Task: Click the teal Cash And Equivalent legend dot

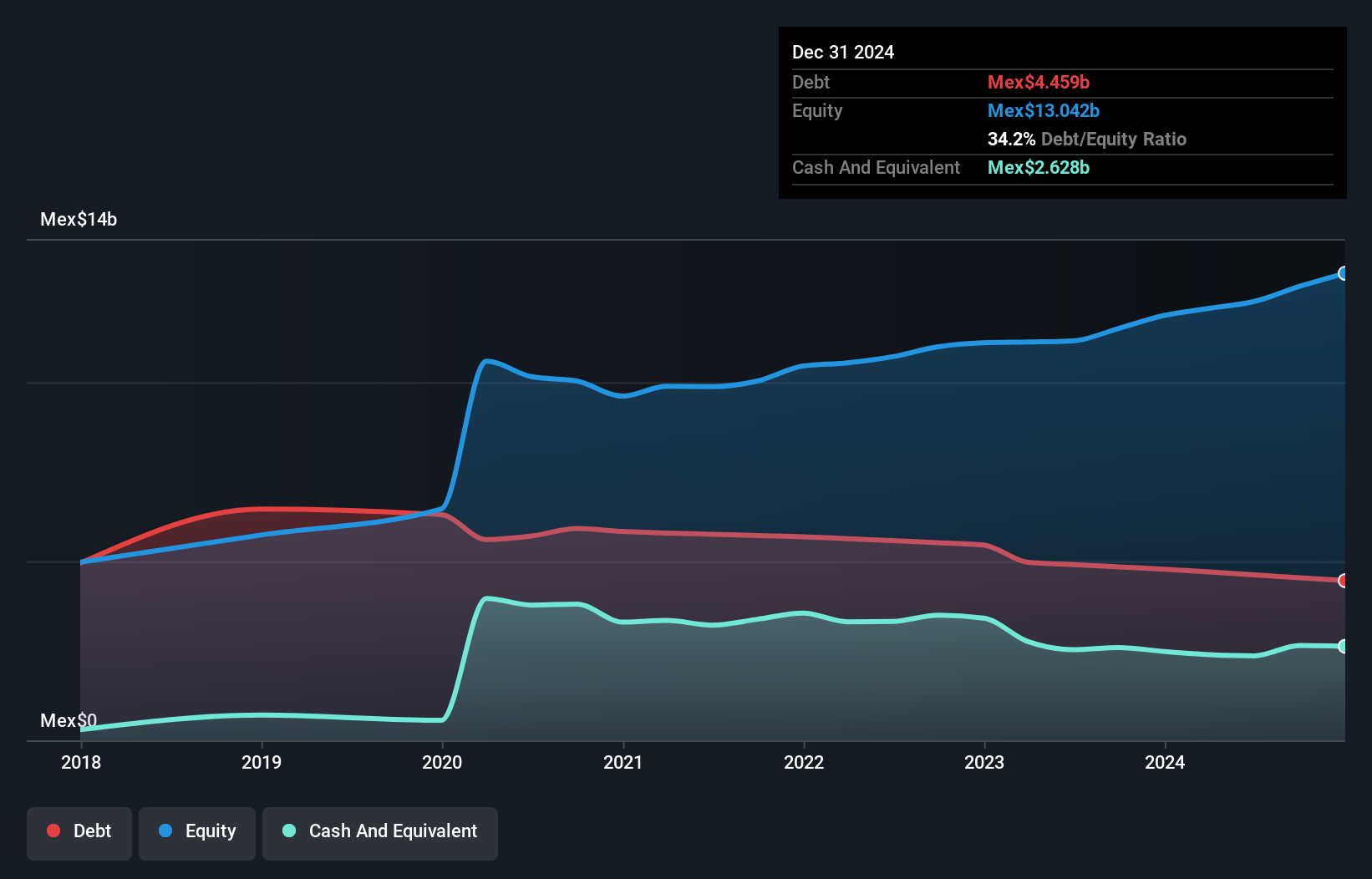Action: point(289,831)
